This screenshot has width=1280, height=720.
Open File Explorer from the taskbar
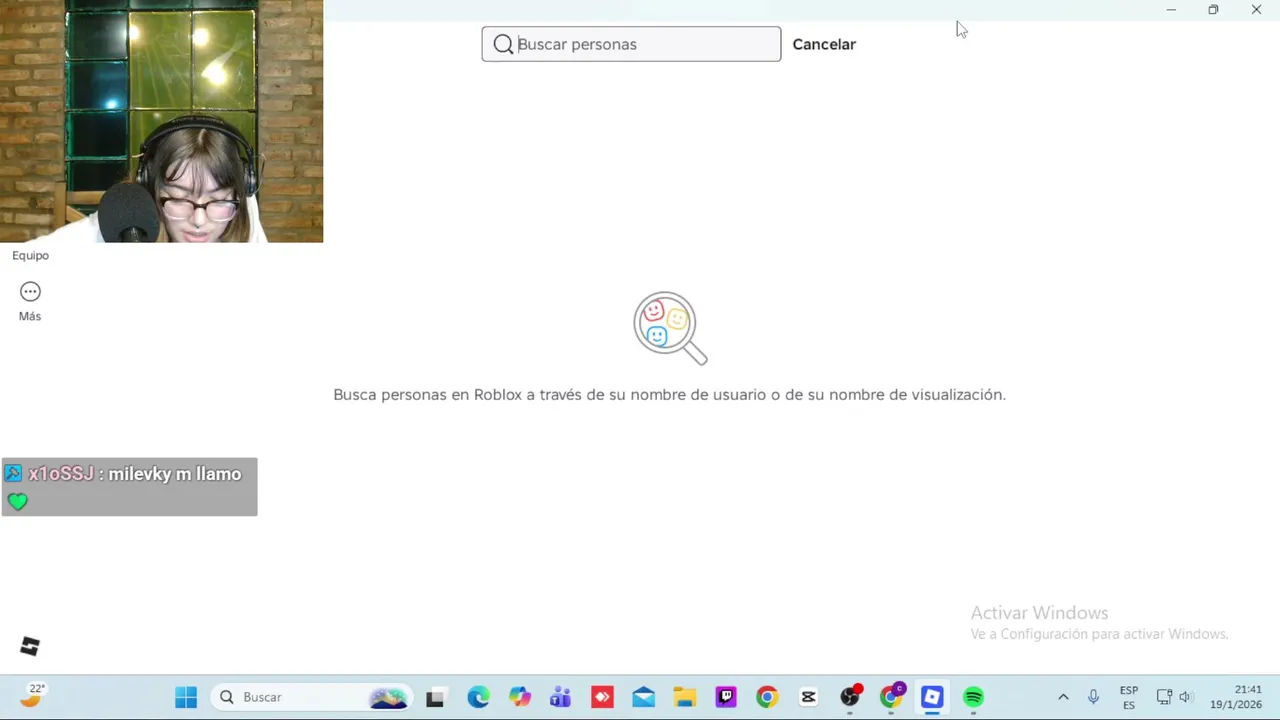685,697
